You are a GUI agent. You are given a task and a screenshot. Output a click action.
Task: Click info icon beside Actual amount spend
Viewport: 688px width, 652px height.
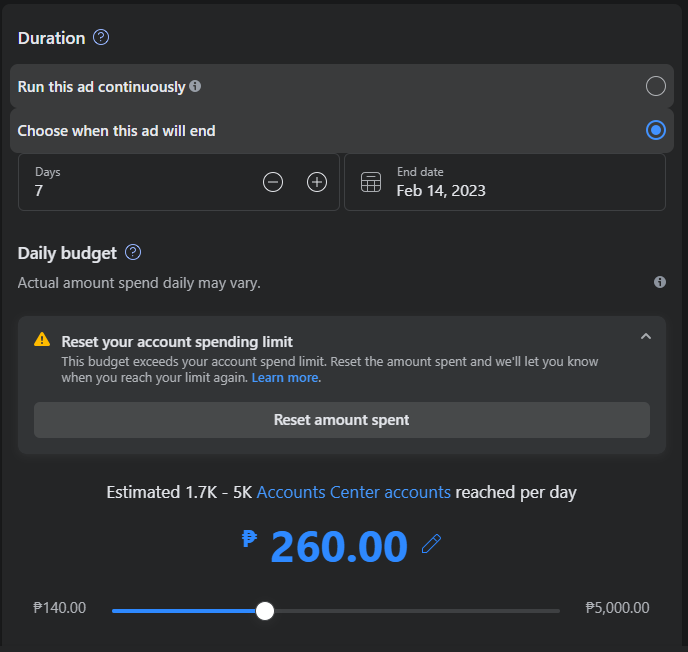(659, 282)
